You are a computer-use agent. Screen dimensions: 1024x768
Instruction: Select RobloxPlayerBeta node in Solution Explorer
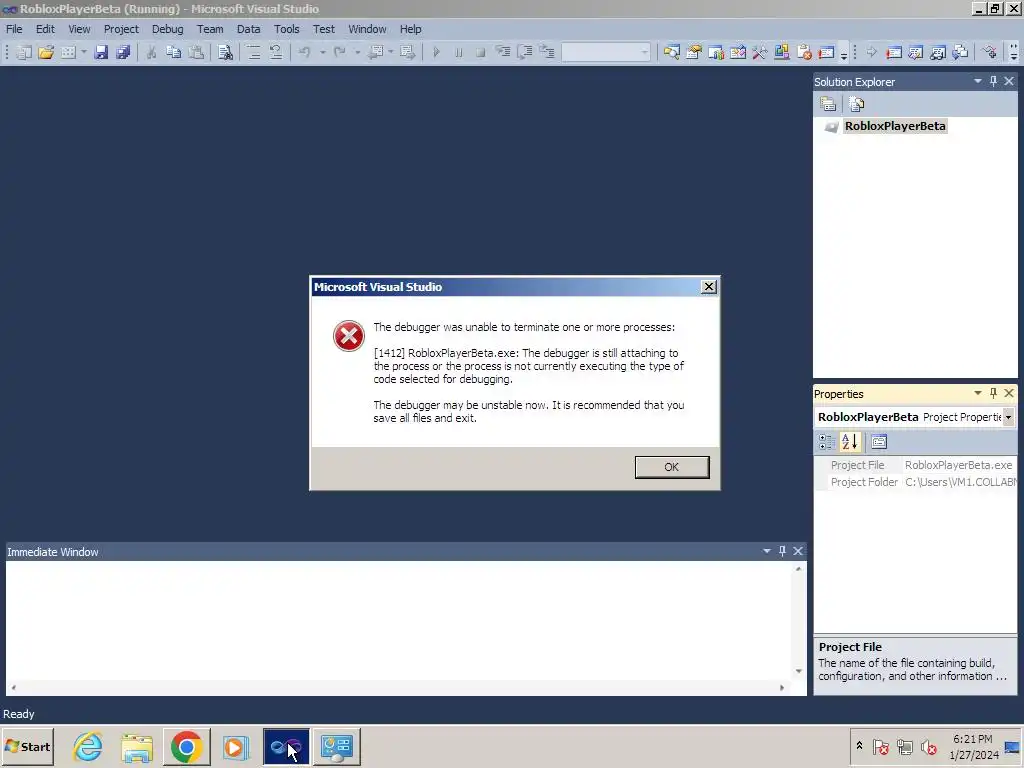[x=895, y=126]
